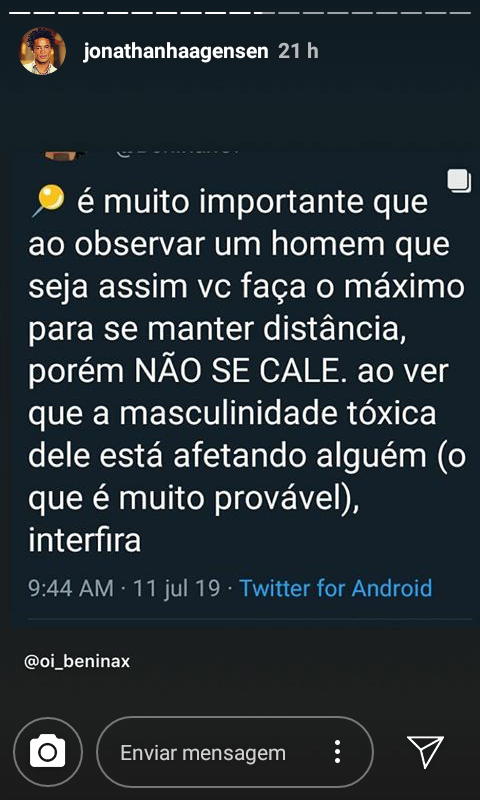The width and height of the screenshot is (480, 800).
Task: Tap the jonathanhaagensen username
Action: point(175,52)
